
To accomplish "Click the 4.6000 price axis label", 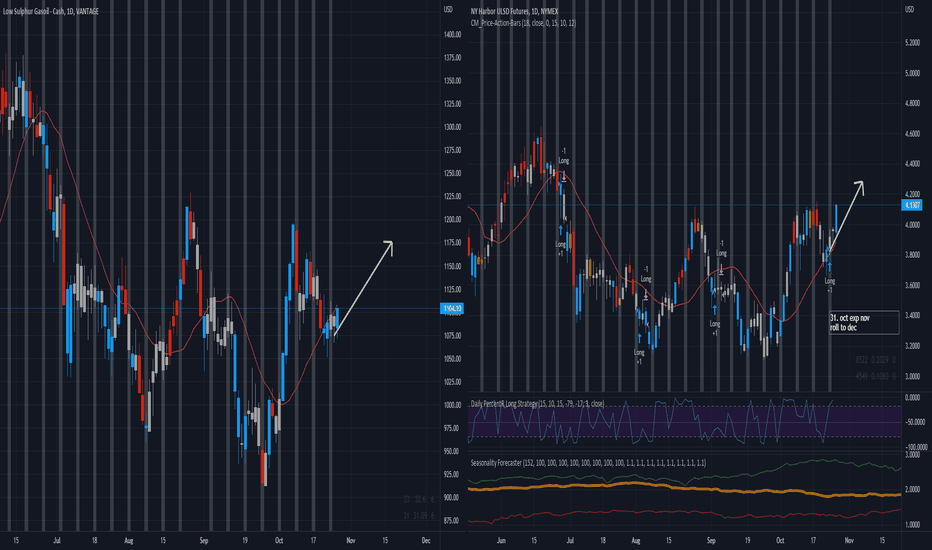I will pyautogui.click(x=912, y=134).
